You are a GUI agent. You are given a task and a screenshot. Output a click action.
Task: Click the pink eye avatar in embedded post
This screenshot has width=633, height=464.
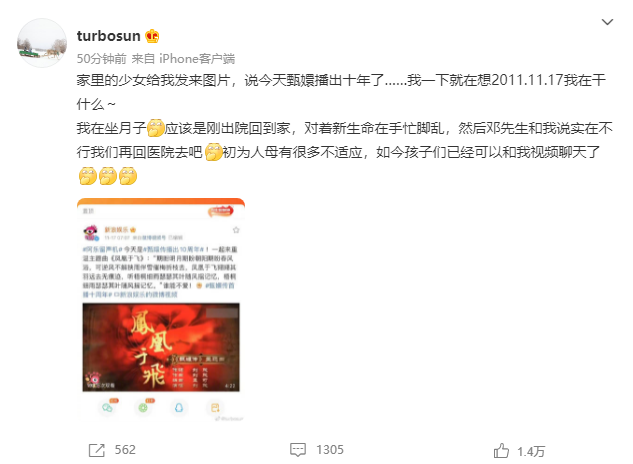91,232
